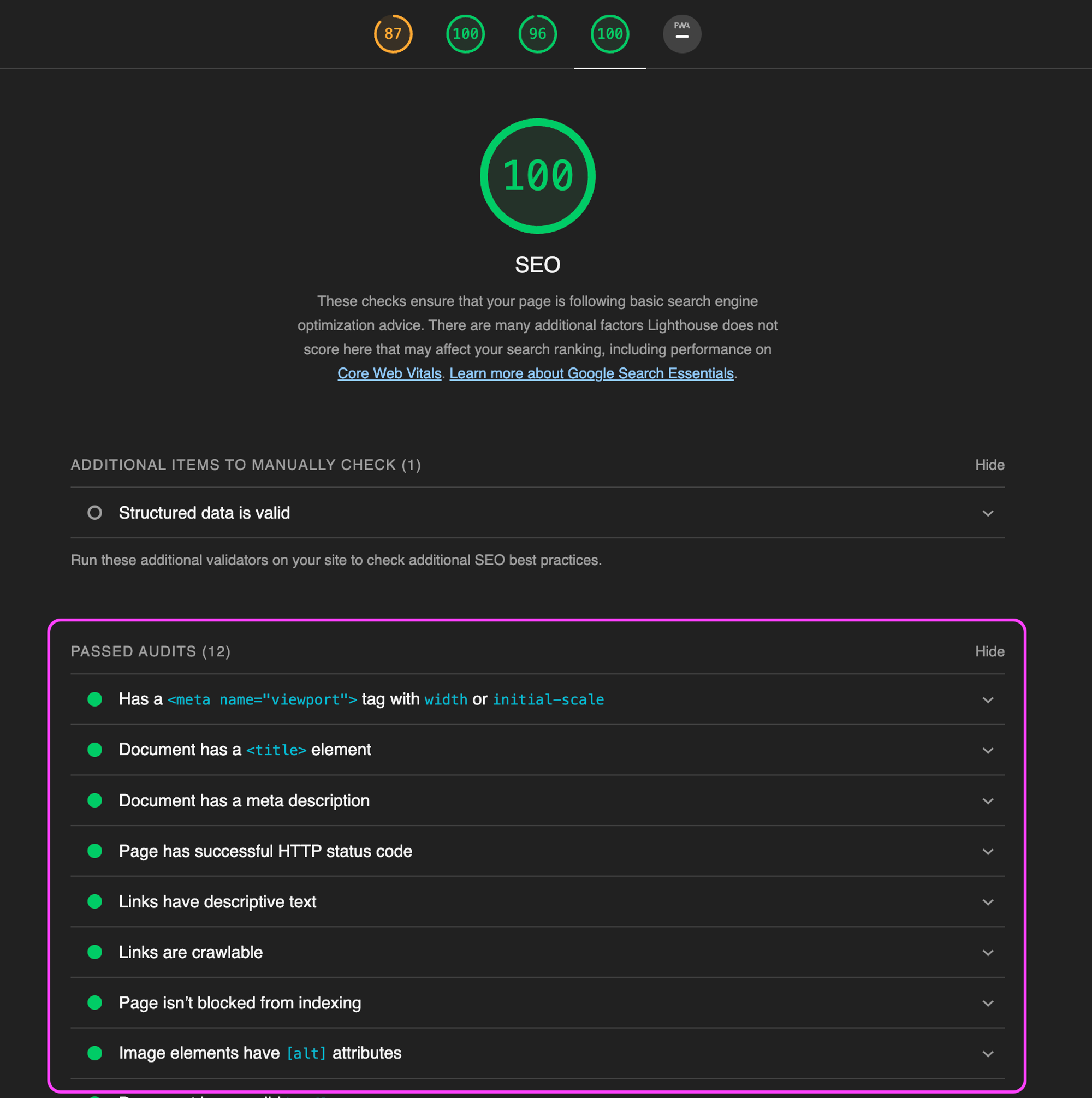Toggle visibility of Additional Items section
This screenshot has width=1092, height=1098.
coord(990,464)
